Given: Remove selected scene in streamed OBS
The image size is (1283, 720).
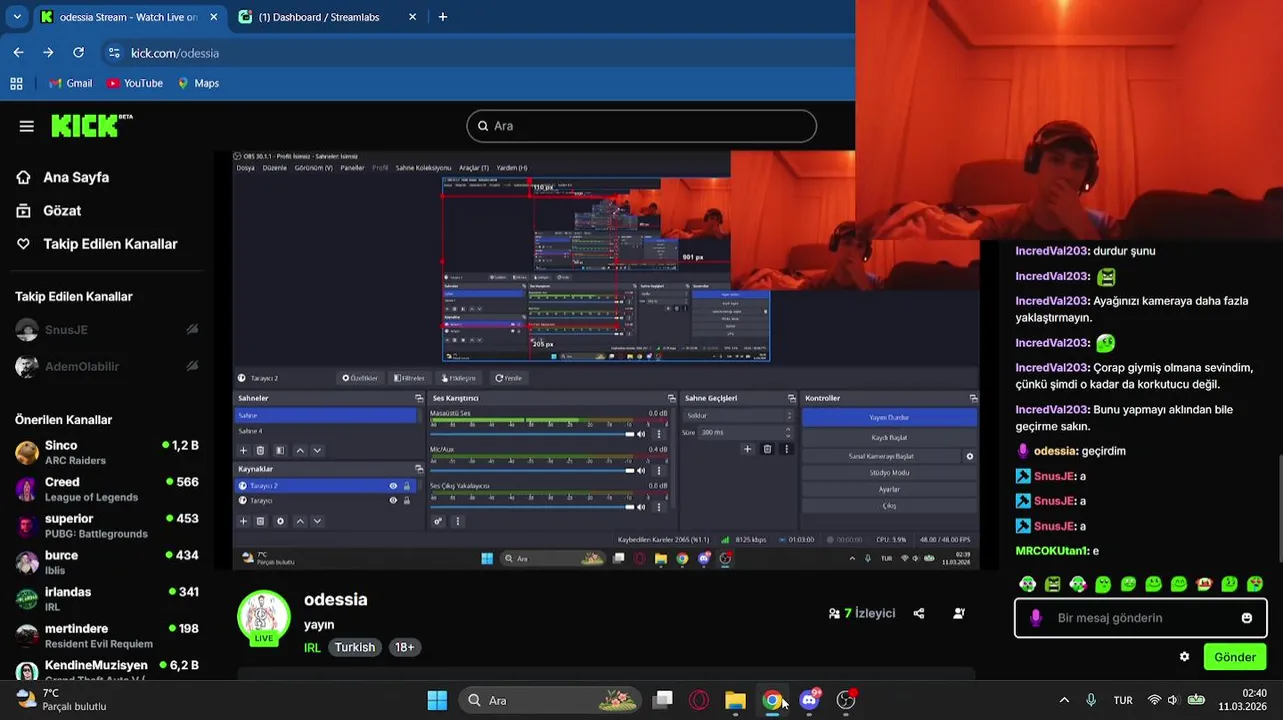Looking at the screenshot, I should tap(261, 451).
